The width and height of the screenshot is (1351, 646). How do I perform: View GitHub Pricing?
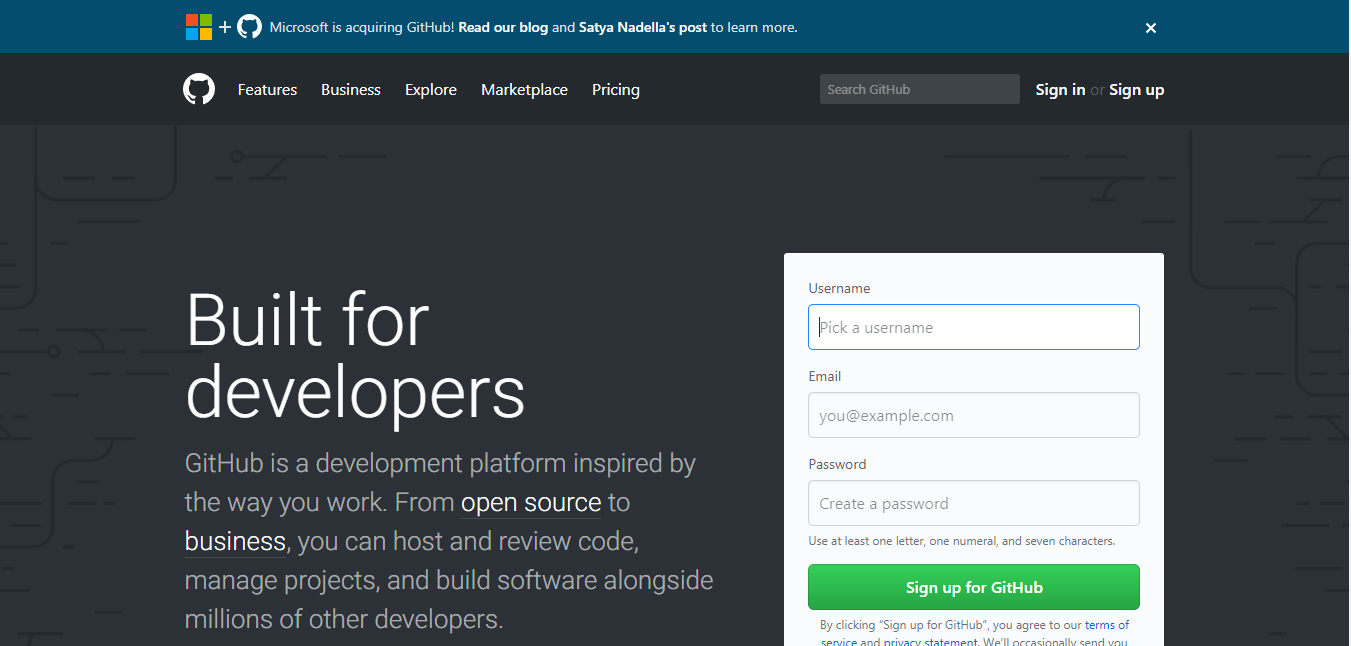pos(615,89)
